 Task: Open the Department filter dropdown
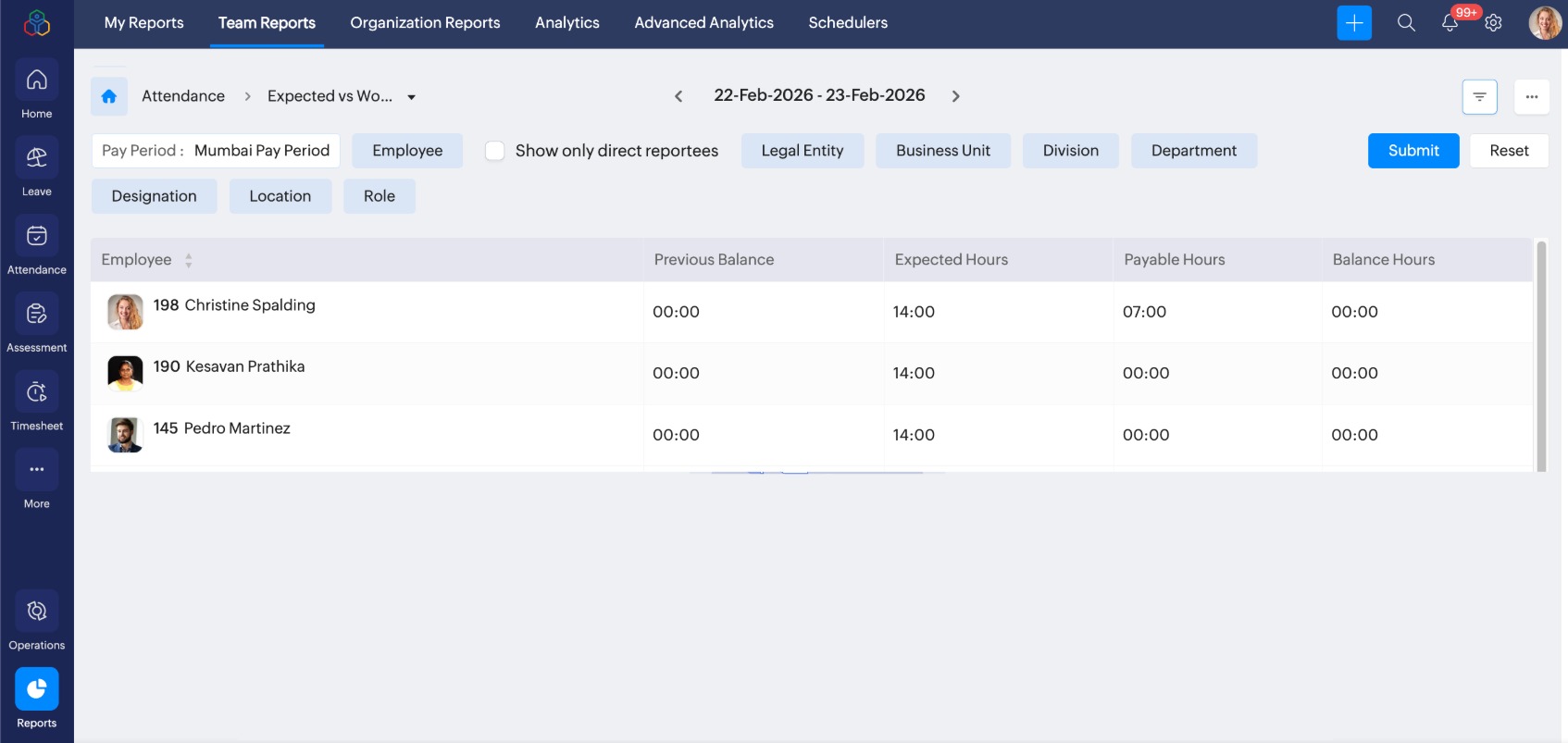pyautogui.click(x=1193, y=151)
